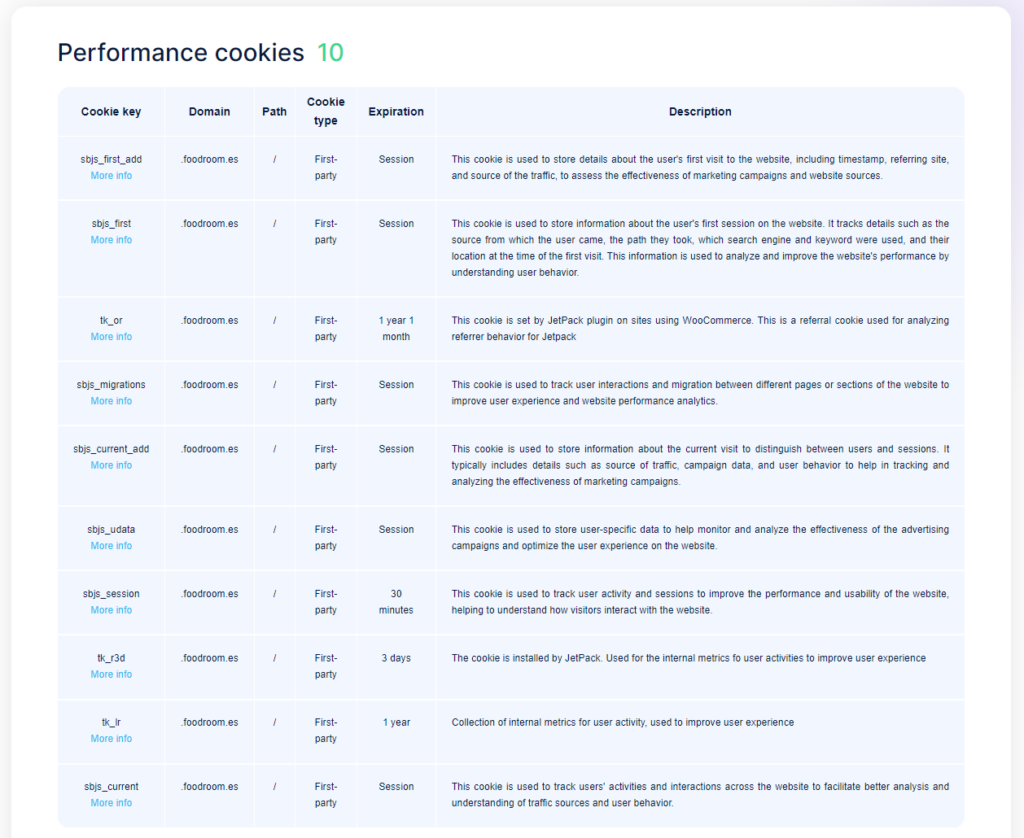Click More info for sbjs_udata
The image size is (1024, 838).
pos(111,546)
